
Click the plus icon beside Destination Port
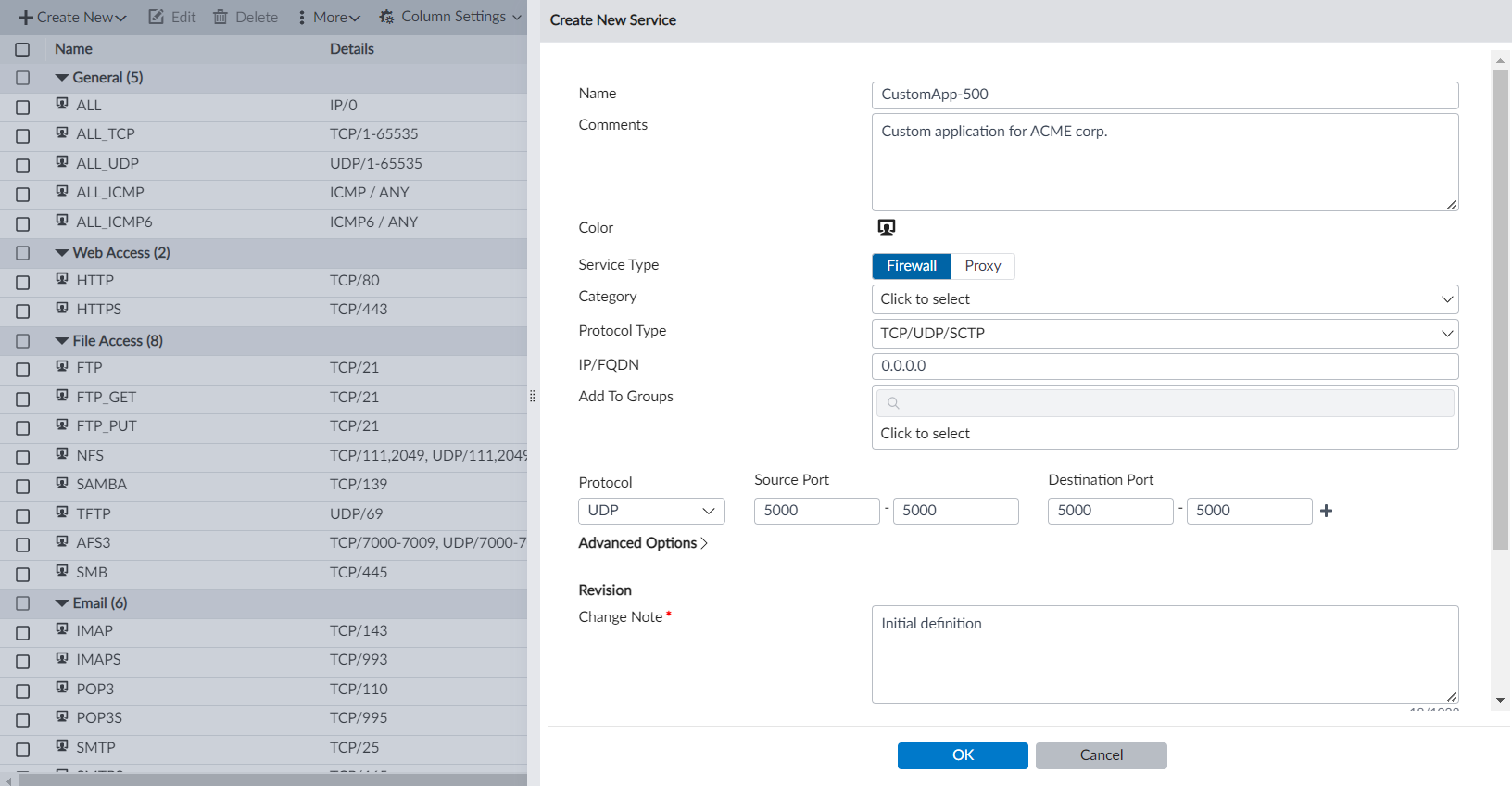coord(1326,511)
